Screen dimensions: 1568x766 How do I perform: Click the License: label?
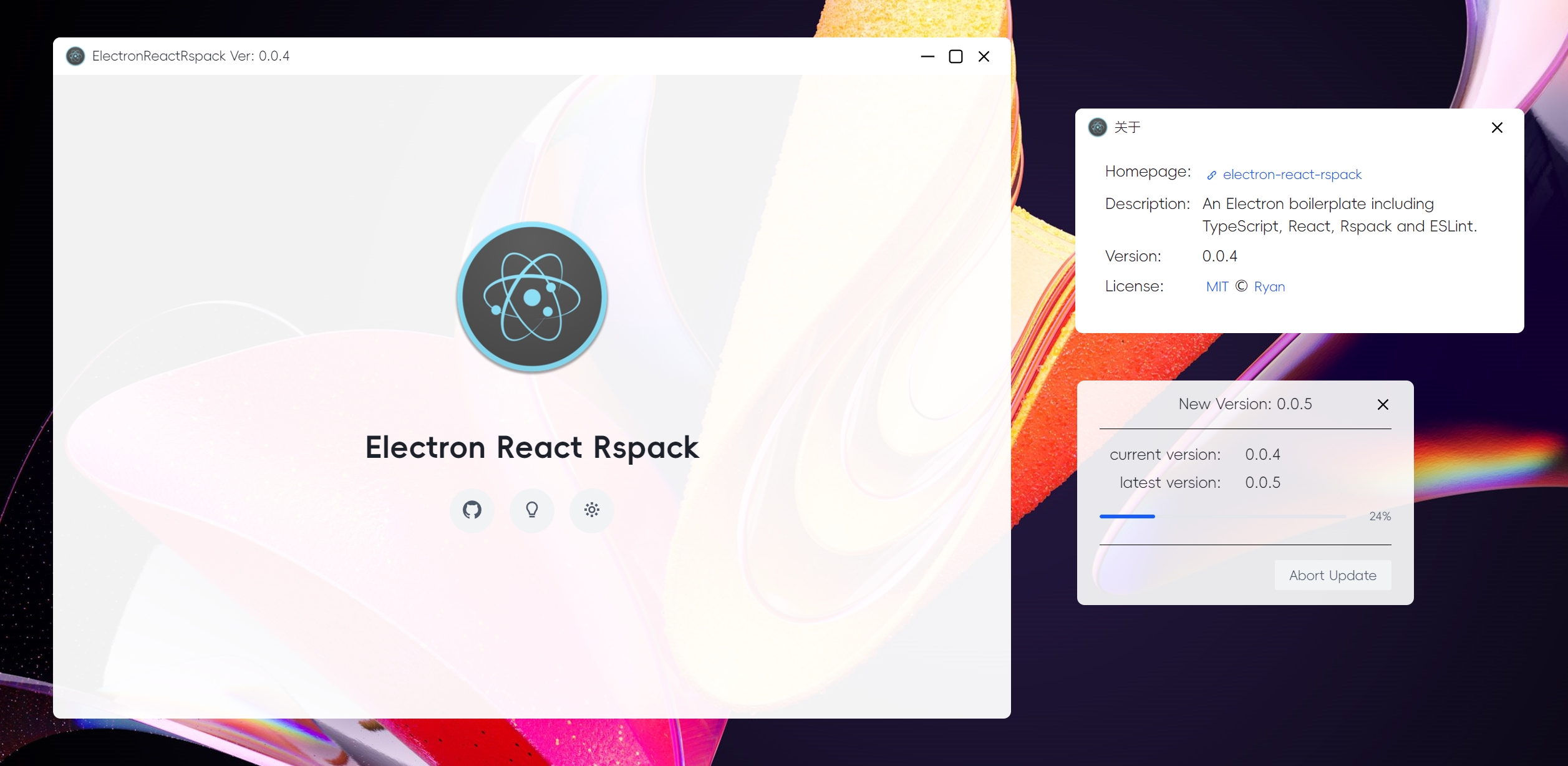tap(1134, 286)
